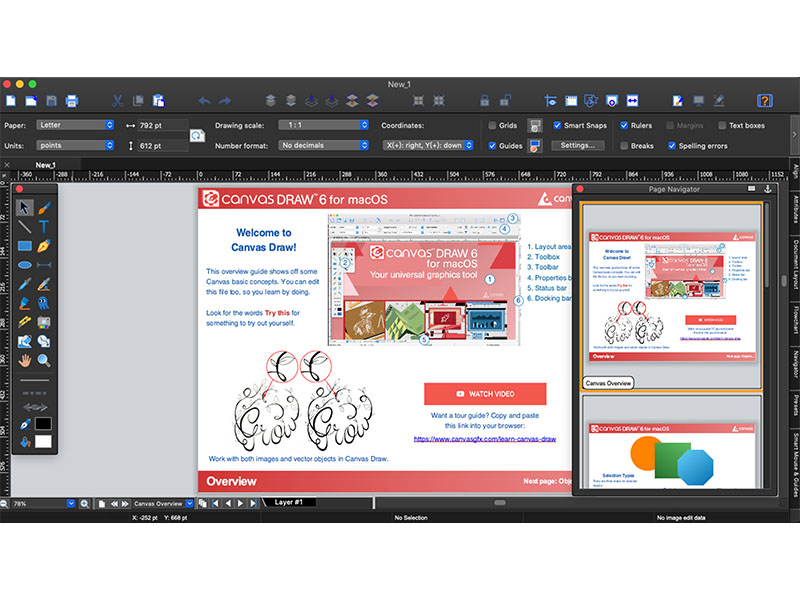Click the Print icon in toolbar
The height and width of the screenshot is (600, 800).
(72, 101)
